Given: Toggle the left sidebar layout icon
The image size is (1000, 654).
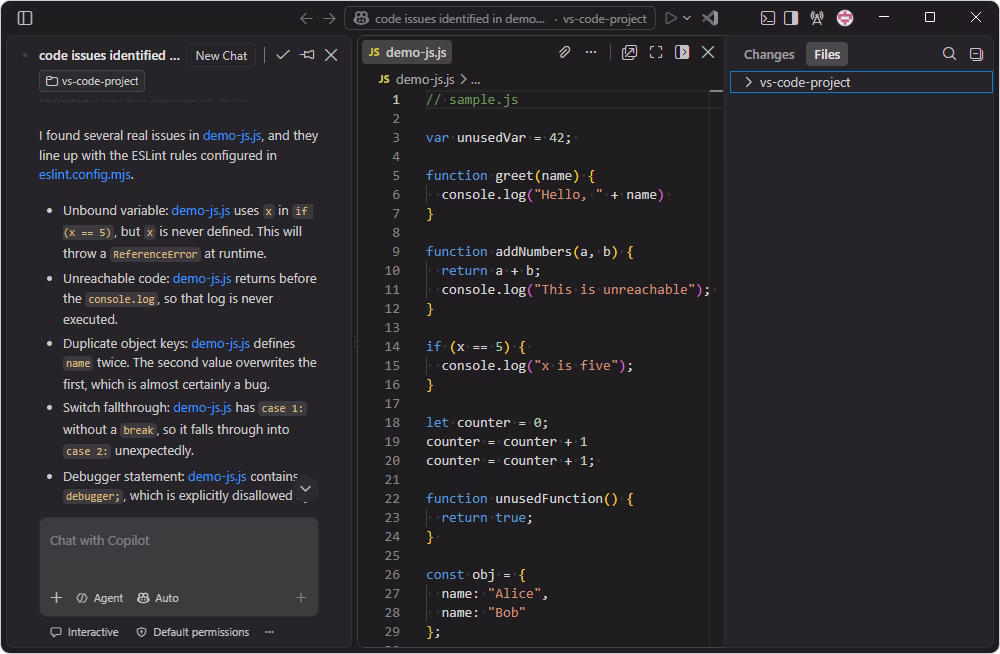Looking at the screenshot, I should (25, 18).
